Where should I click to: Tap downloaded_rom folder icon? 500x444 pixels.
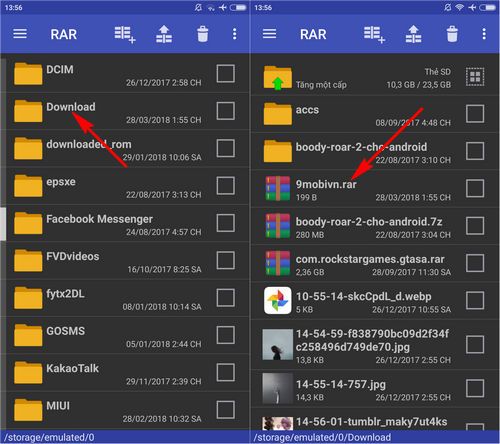pyautogui.click(x=28, y=148)
